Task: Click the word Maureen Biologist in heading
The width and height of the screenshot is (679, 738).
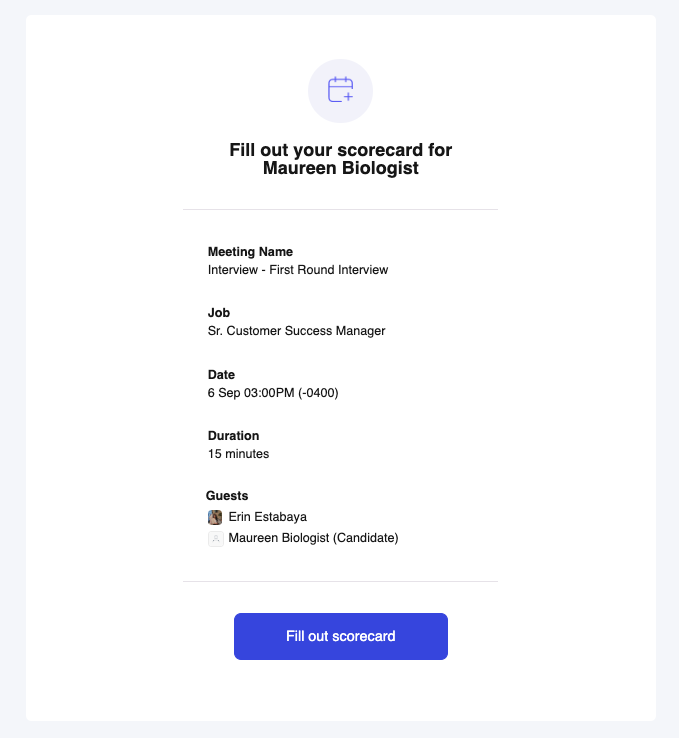Action: [x=340, y=169]
